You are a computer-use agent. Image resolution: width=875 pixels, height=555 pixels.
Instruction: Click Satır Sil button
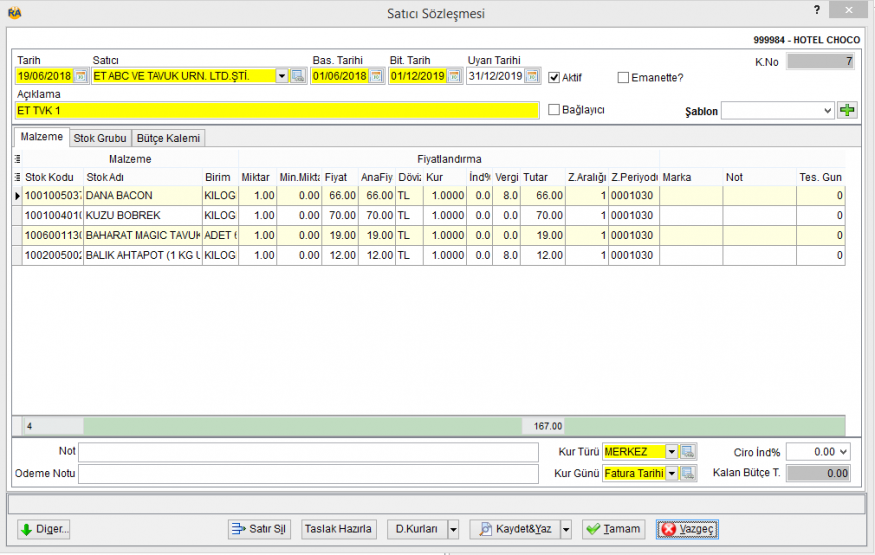pos(259,529)
